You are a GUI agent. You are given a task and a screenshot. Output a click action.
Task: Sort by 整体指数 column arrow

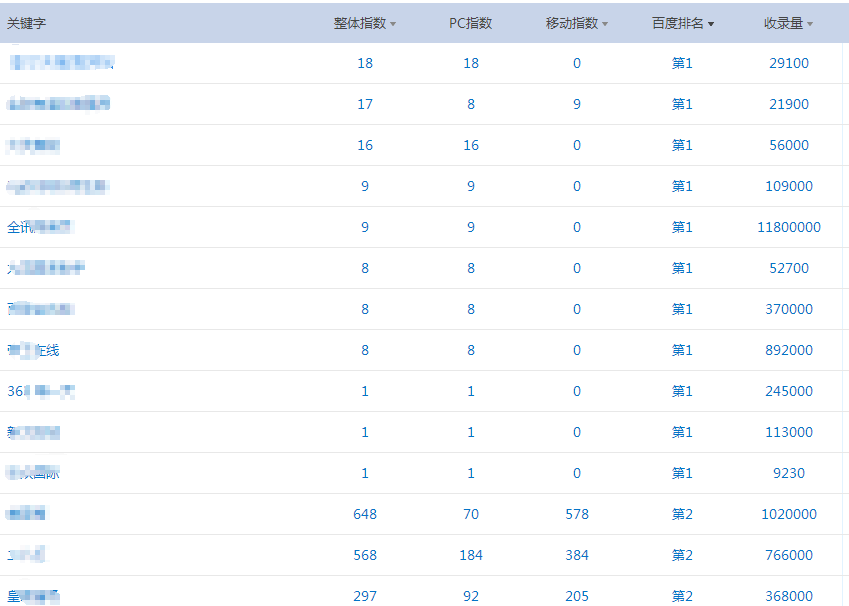[393, 24]
